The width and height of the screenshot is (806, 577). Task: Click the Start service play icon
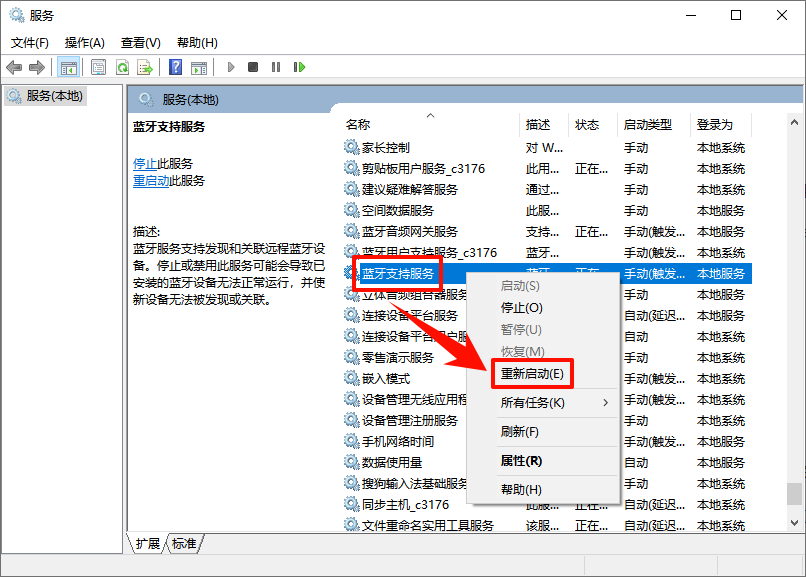pyautogui.click(x=231, y=67)
